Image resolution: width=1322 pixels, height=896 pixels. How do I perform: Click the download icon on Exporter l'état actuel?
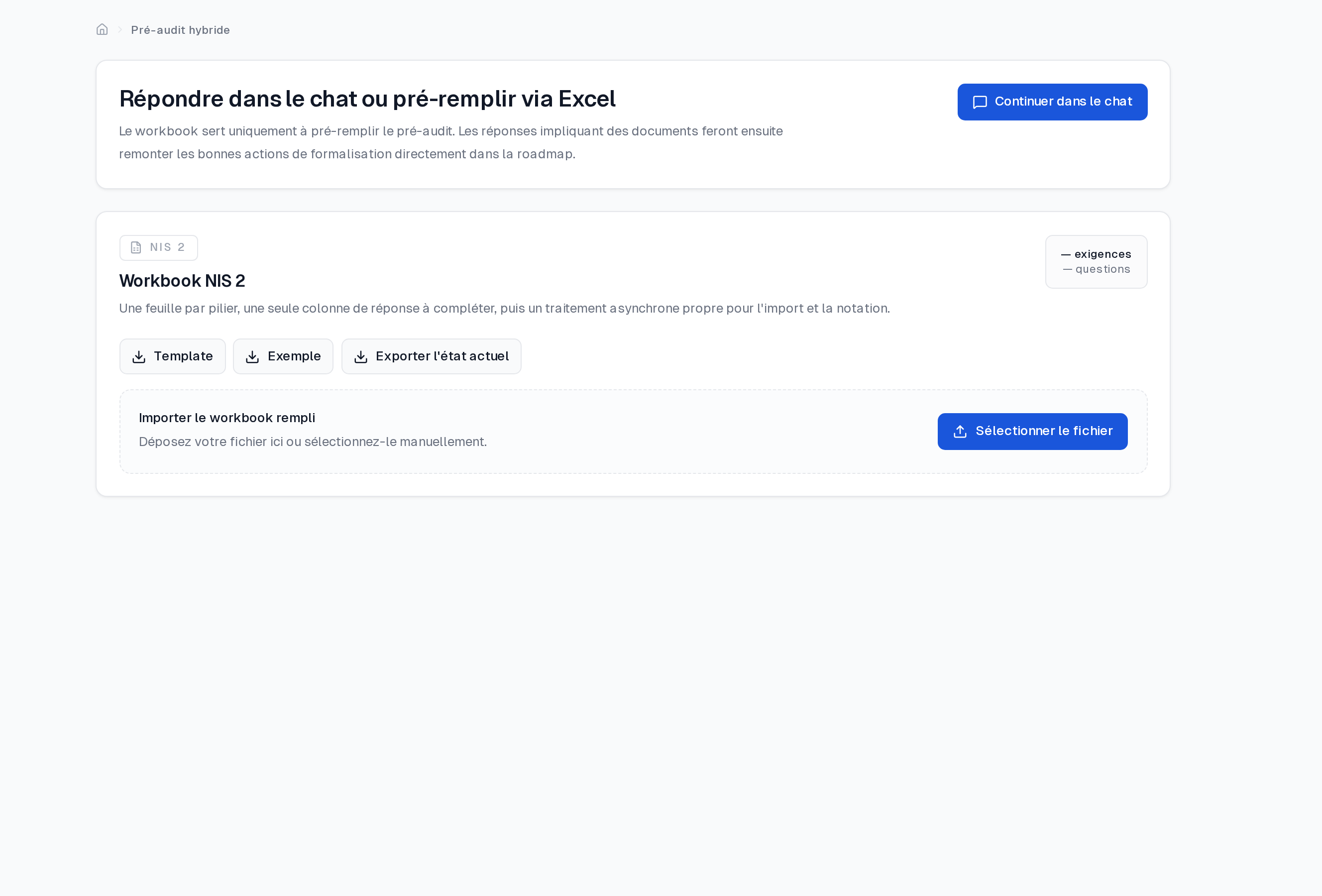click(361, 356)
